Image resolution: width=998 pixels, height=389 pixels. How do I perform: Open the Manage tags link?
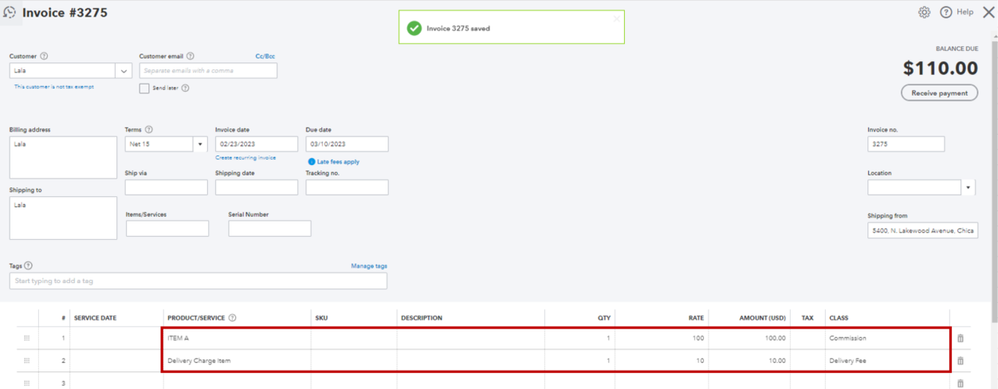[x=369, y=265]
